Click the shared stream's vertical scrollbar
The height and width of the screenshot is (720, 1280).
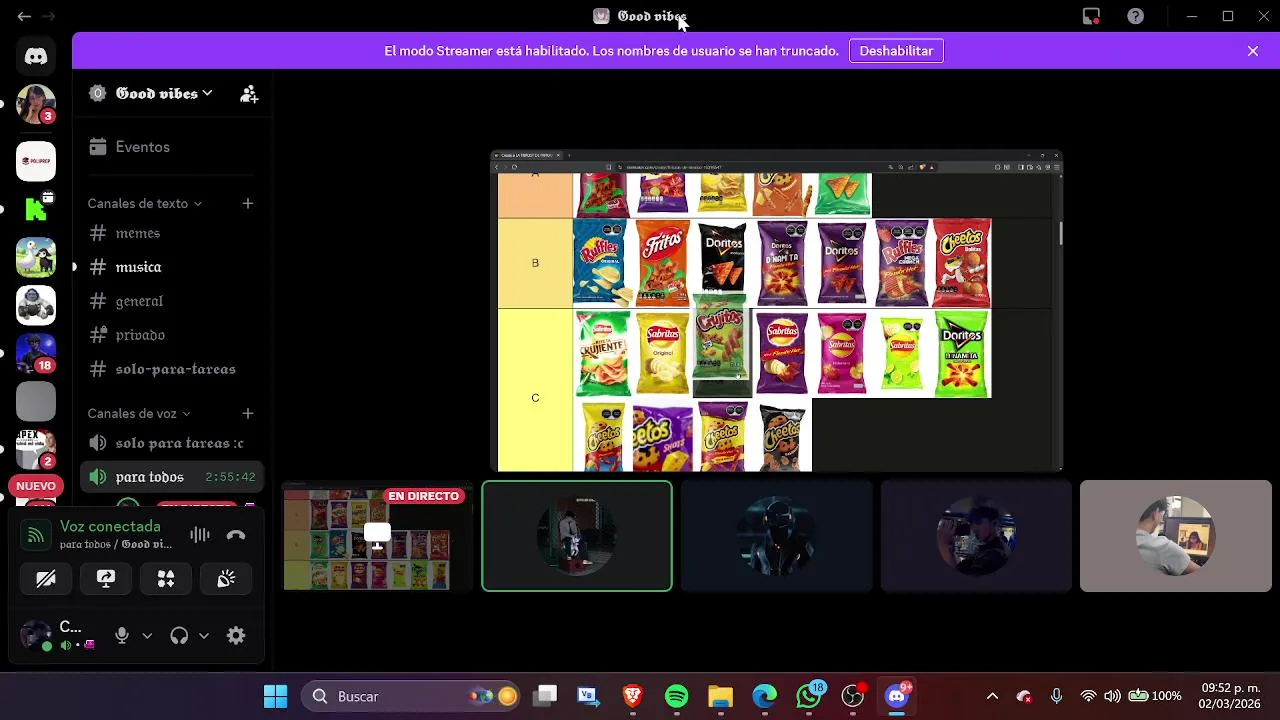pyautogui.click(x=1059, y=234)
